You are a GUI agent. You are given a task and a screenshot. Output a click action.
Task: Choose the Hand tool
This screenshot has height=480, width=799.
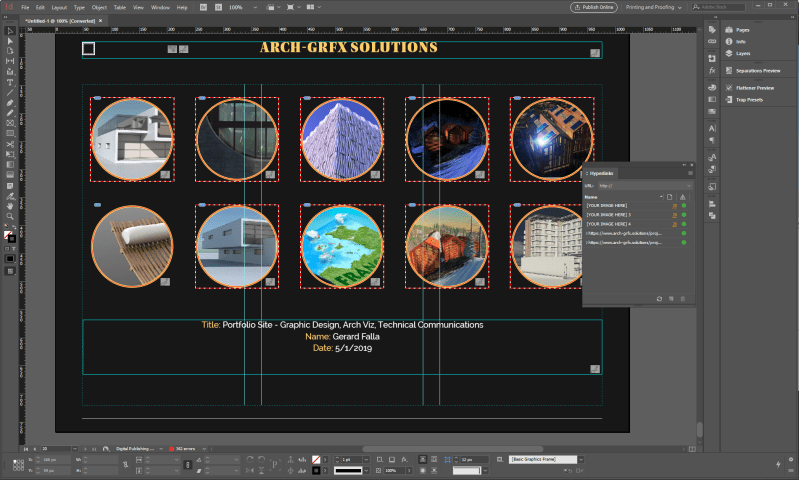10,206
